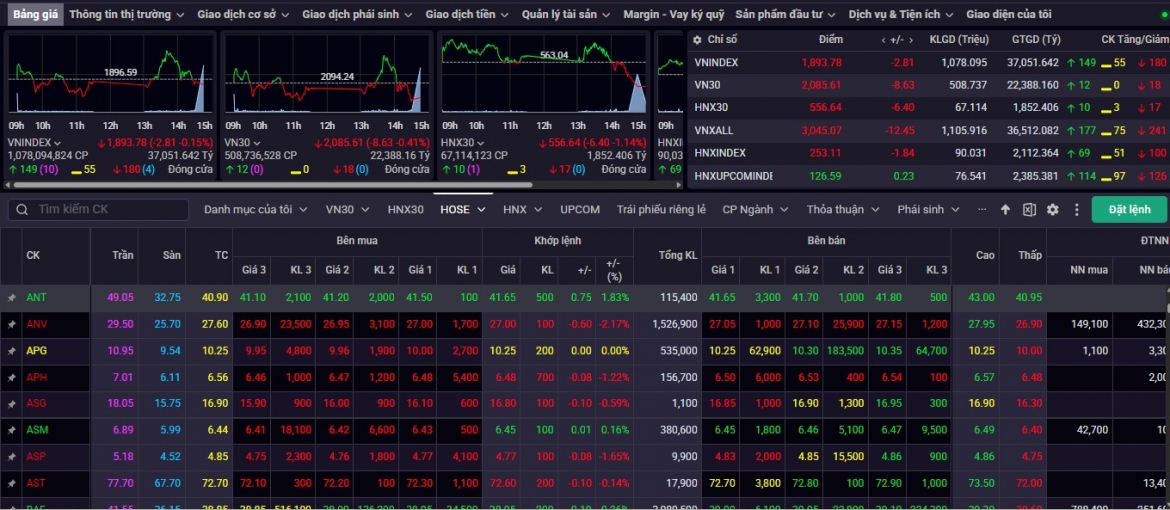Select the Bảng giá tab
The height and width of the screenshot is (510, 1170).
click(36, 14)
